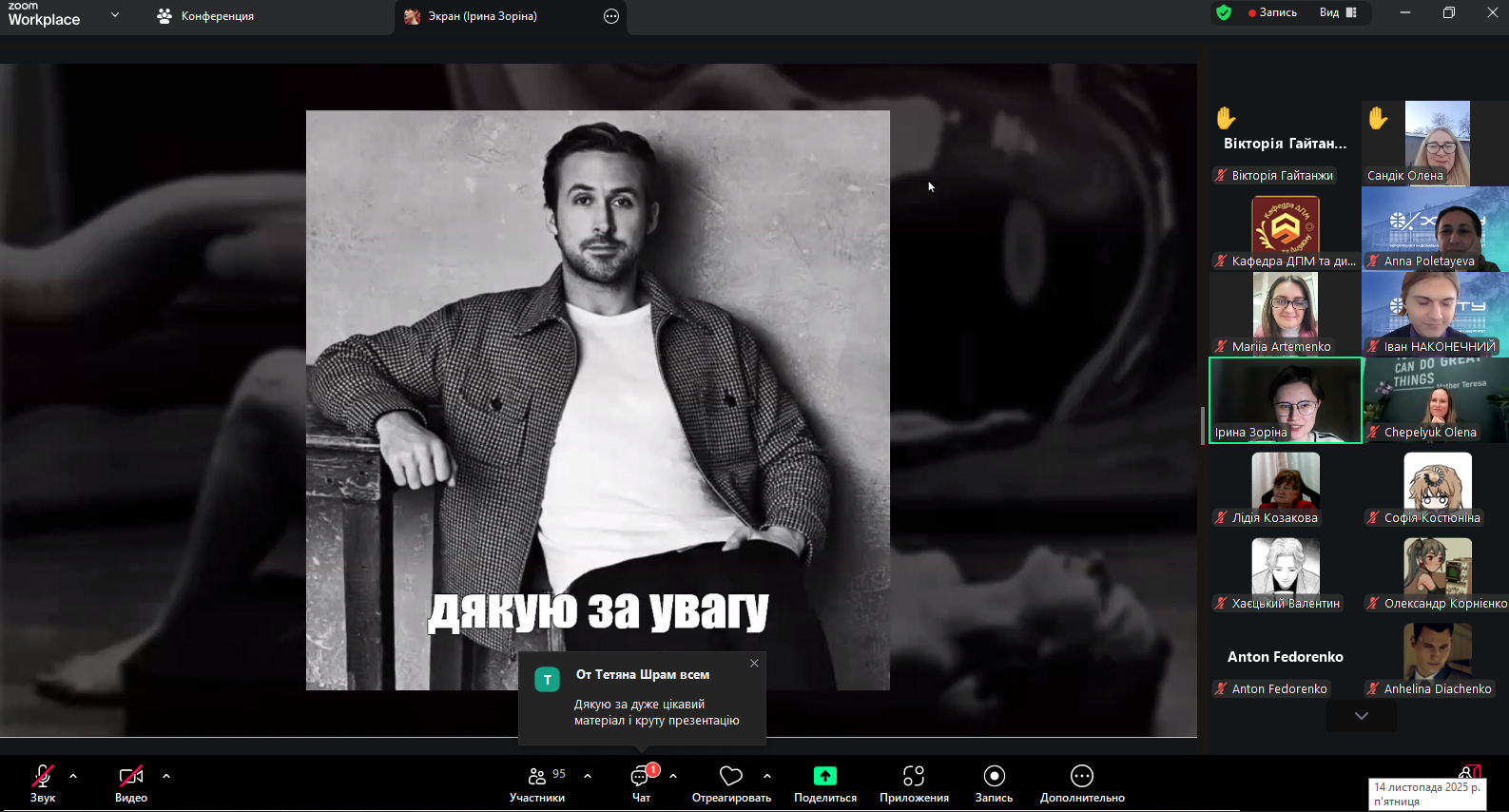Open the Вид view layout button

coord(1338,13)
